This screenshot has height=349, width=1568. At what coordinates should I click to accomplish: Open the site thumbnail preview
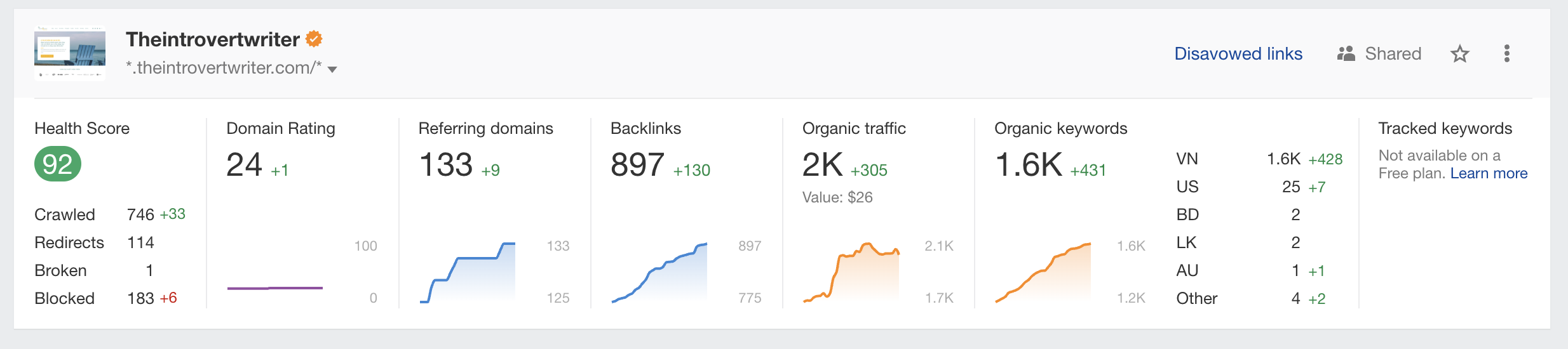[x=70, y=53]
